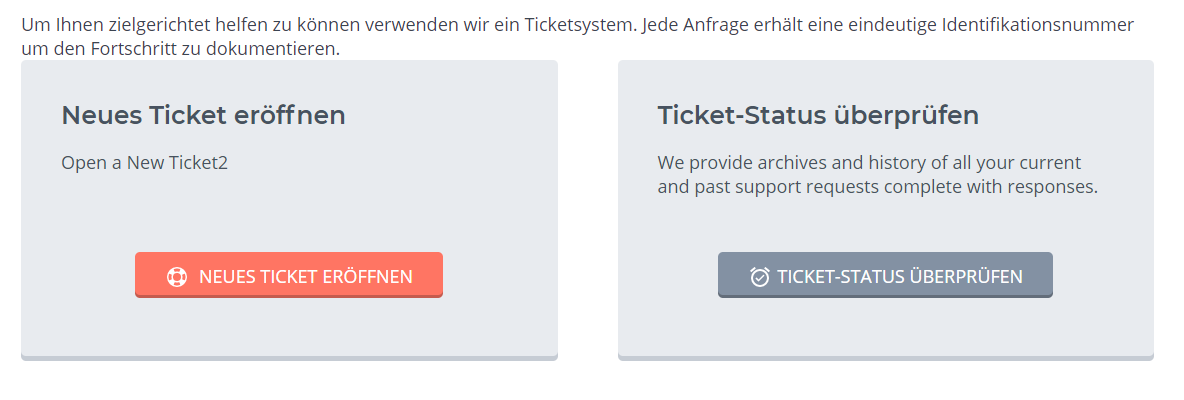This screenshot has width=1184, height=400.
Task: Click the word "überprüfen" in the right heading
Action: tap(905, 116)
